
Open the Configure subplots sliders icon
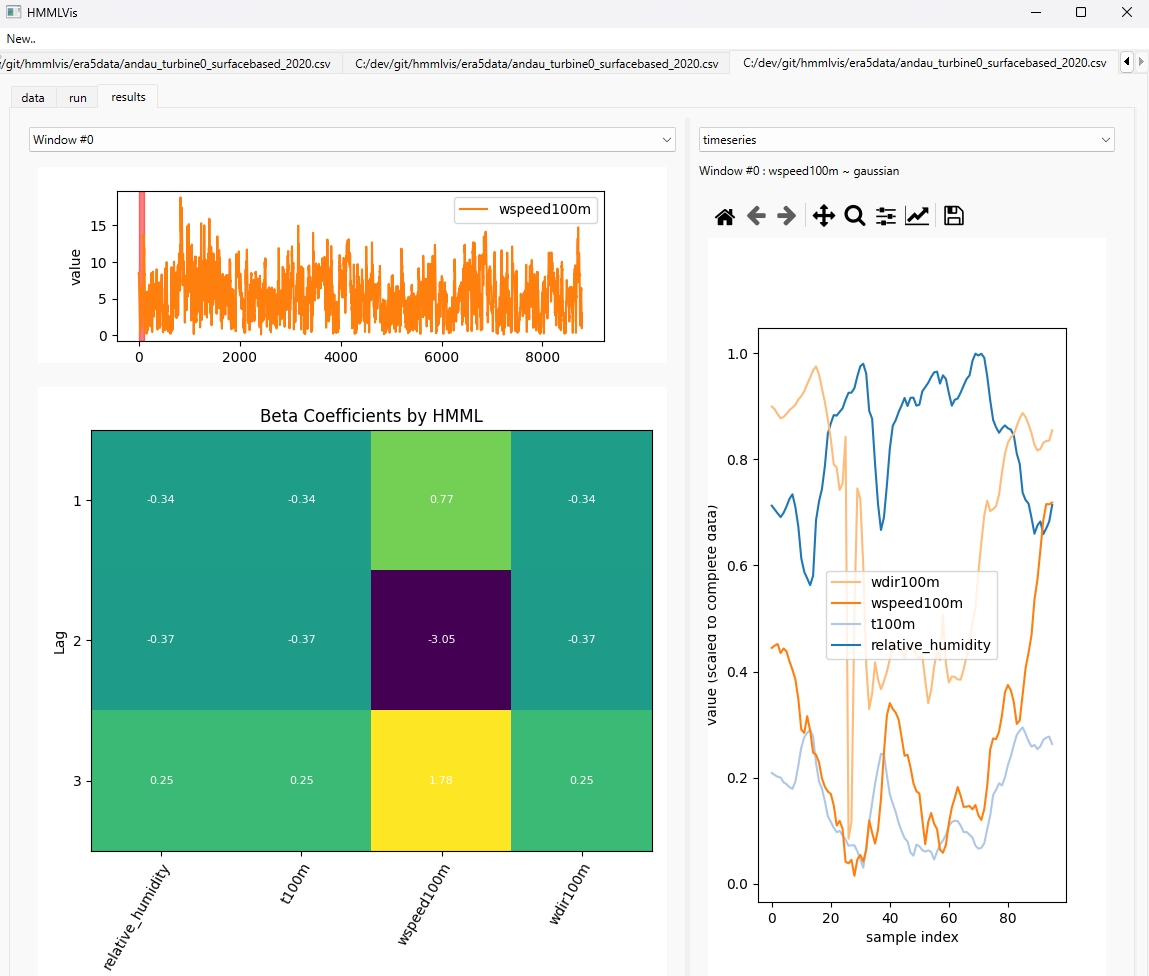[885, 216]
